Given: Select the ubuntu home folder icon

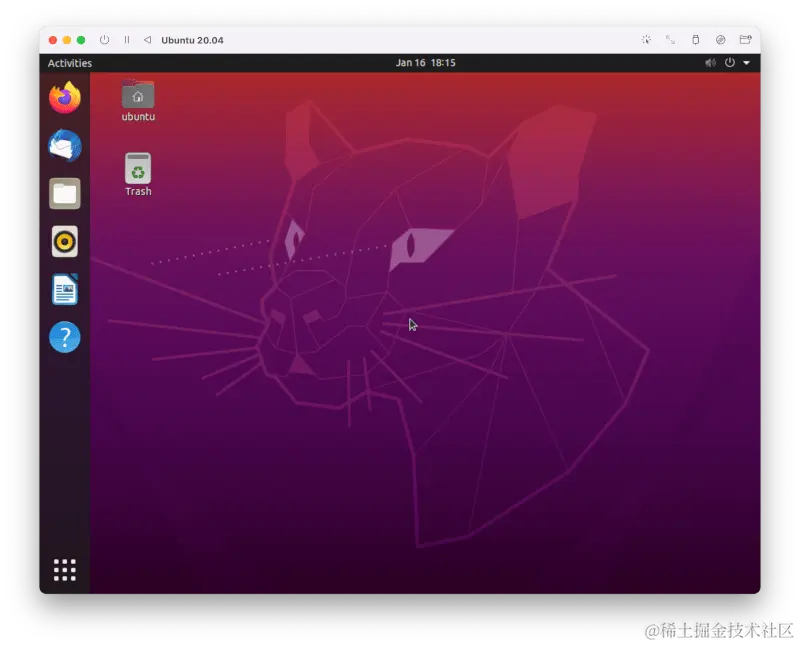Looking at the screenshot, I should point(138,101).
